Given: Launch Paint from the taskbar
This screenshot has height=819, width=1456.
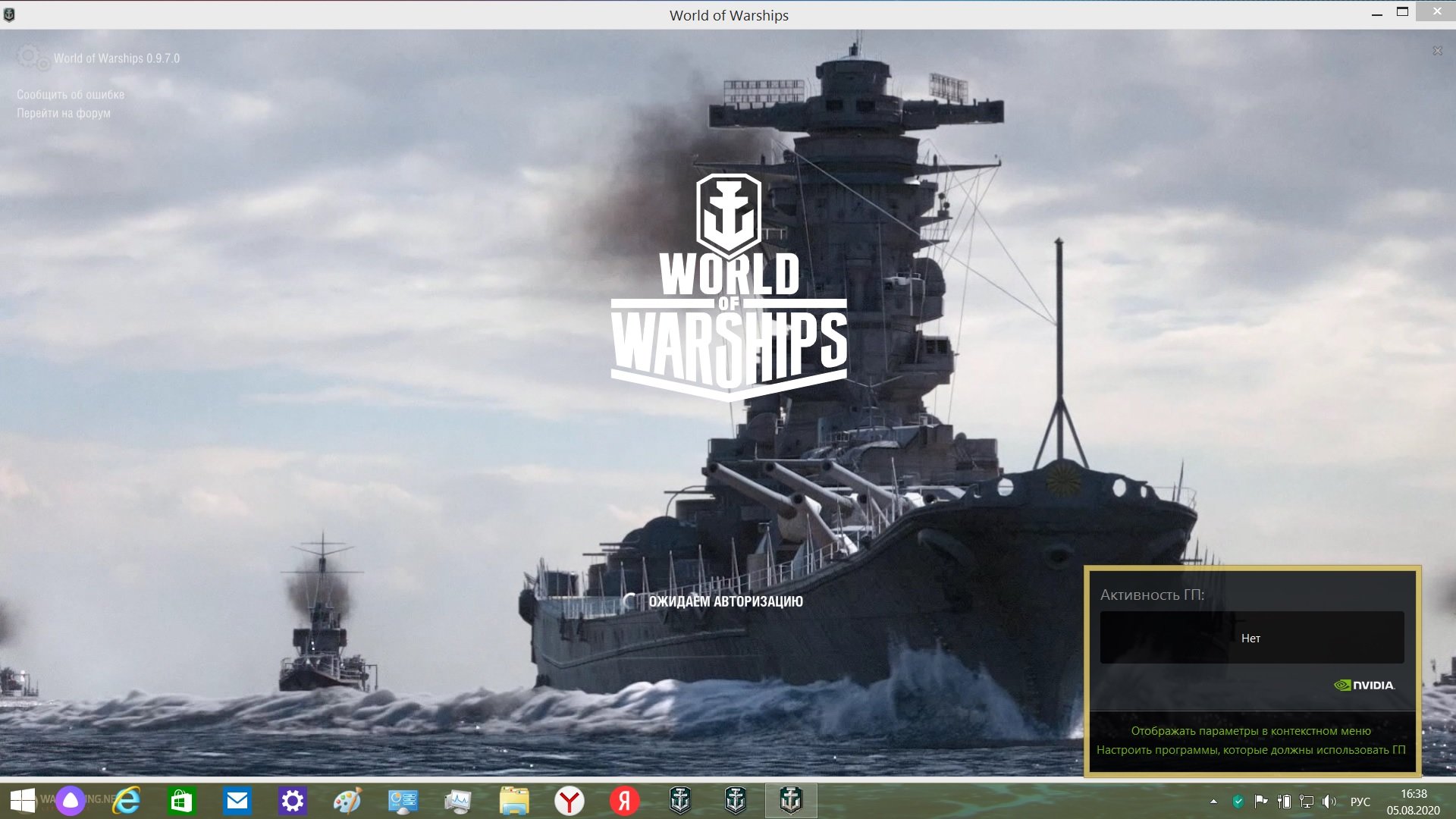Looking at the screenshot, I should [x=347, y=801].
